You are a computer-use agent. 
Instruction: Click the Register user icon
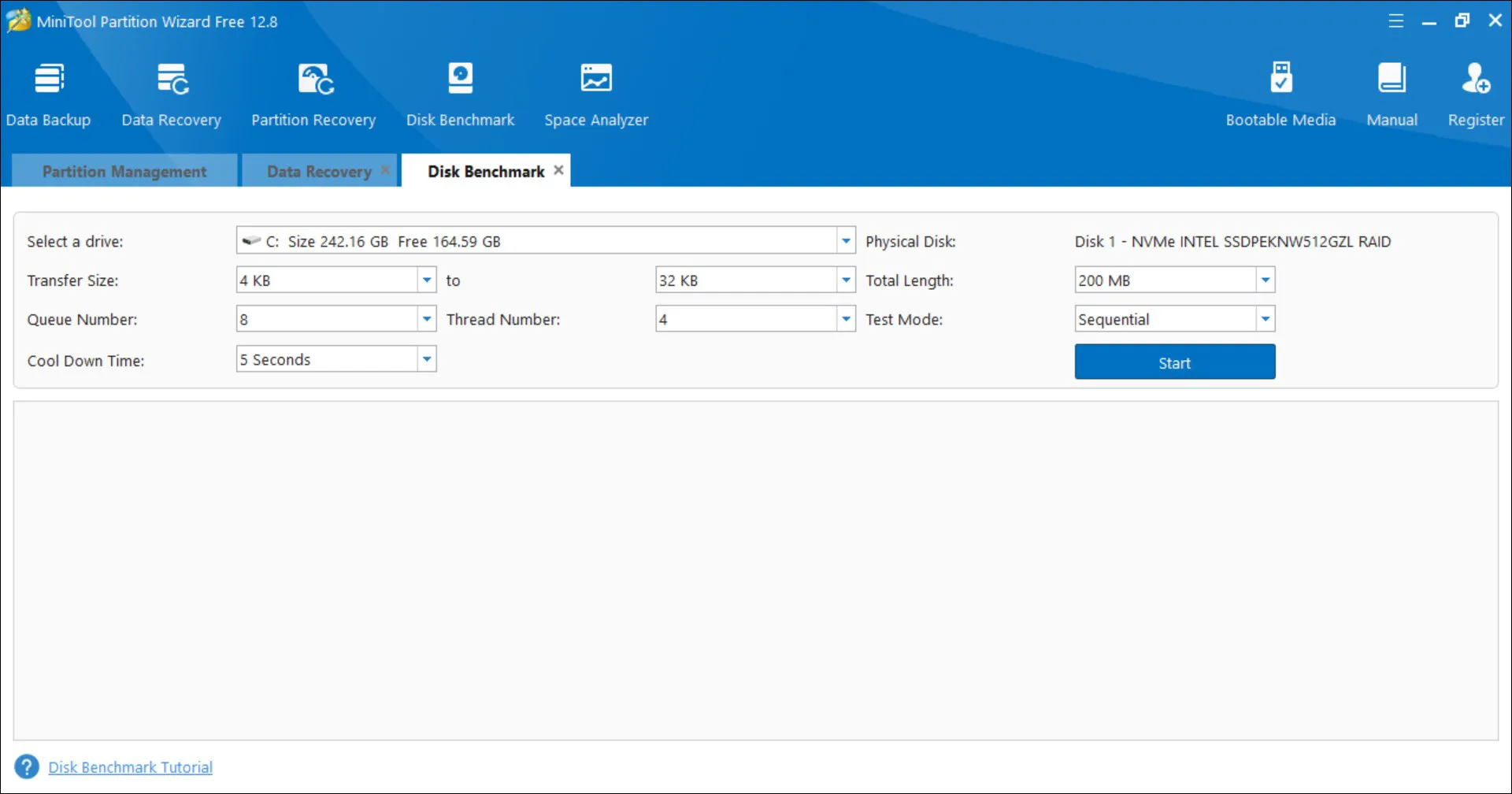click(1475, 80)
